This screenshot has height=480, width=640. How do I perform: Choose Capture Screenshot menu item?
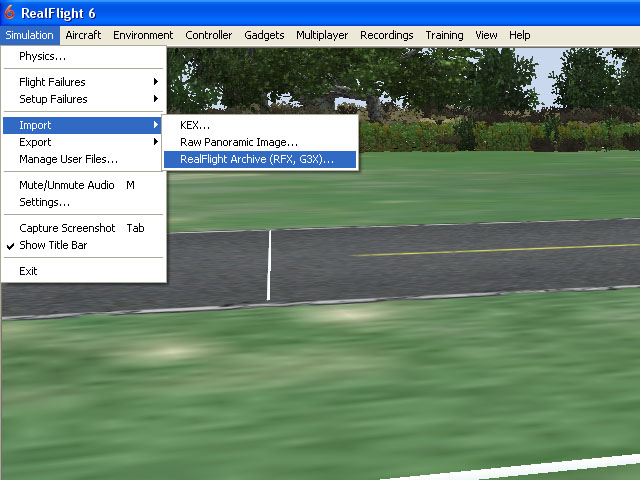pyautogui.click(x=83, y=228)
